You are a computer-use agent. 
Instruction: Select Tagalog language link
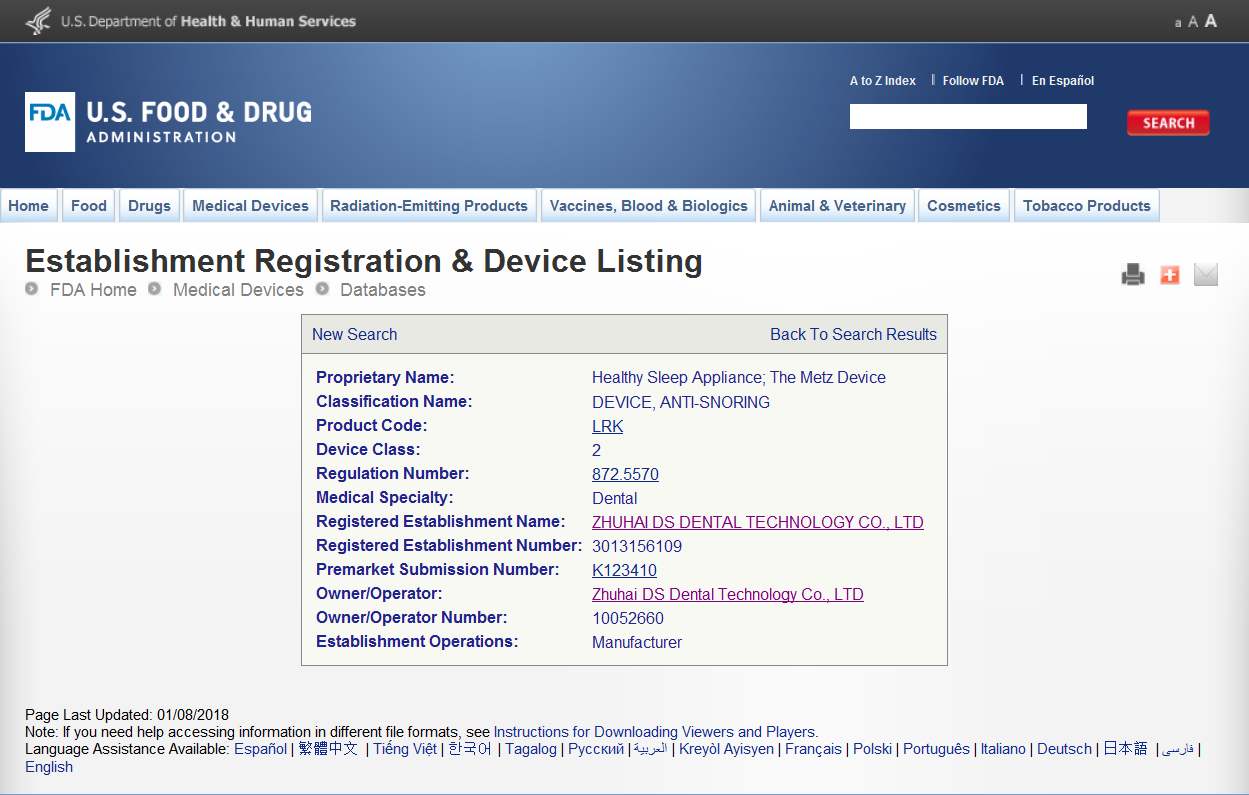531,749
